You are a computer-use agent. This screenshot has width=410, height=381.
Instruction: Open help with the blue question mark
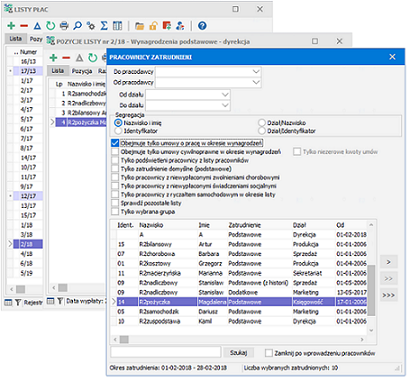coord(202,26)
